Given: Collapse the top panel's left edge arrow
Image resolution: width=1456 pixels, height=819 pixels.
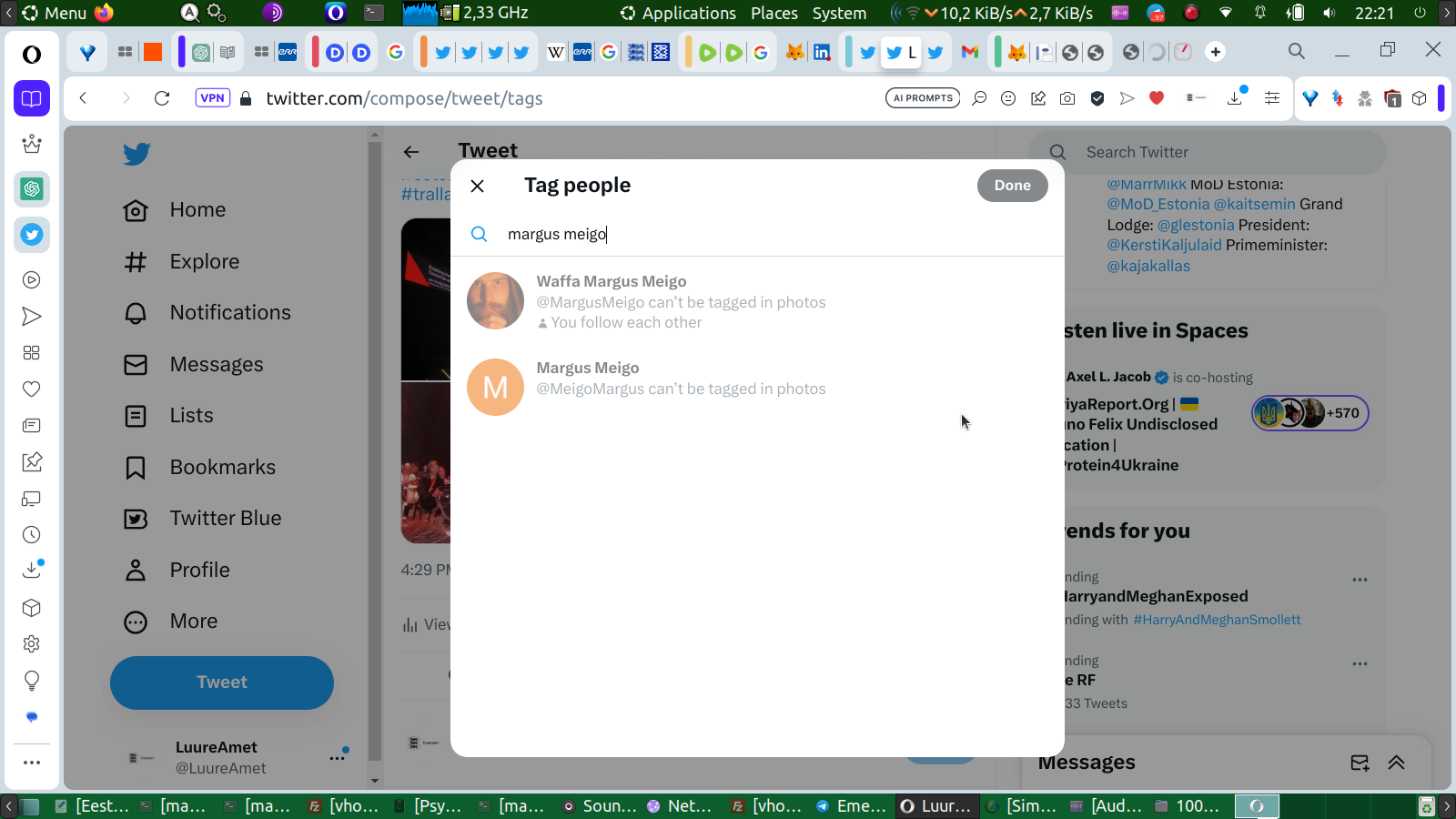Looking at the screenshot, I should click(8, 13).
